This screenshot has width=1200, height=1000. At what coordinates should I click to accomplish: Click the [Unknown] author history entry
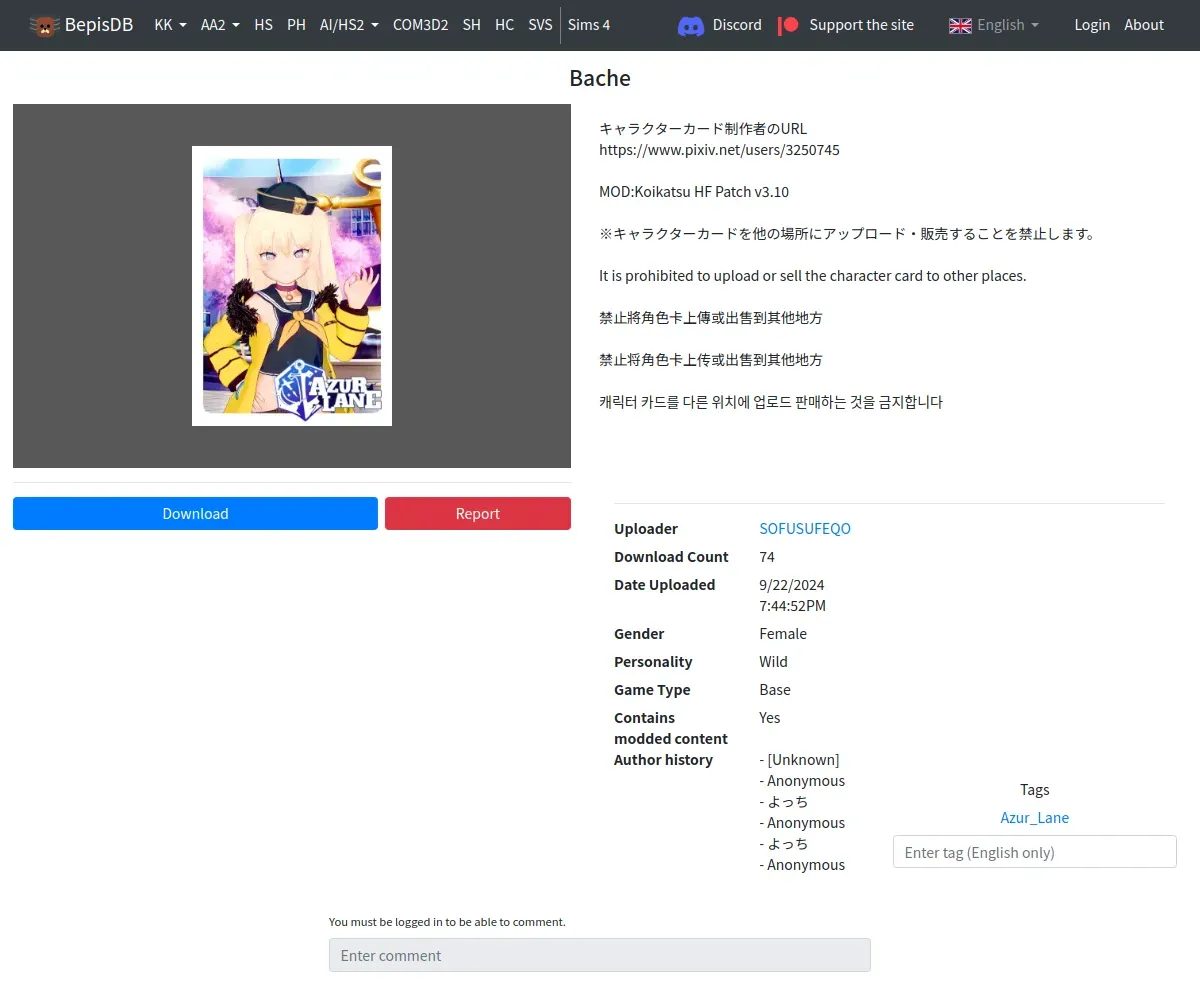(x=800, y=759)
